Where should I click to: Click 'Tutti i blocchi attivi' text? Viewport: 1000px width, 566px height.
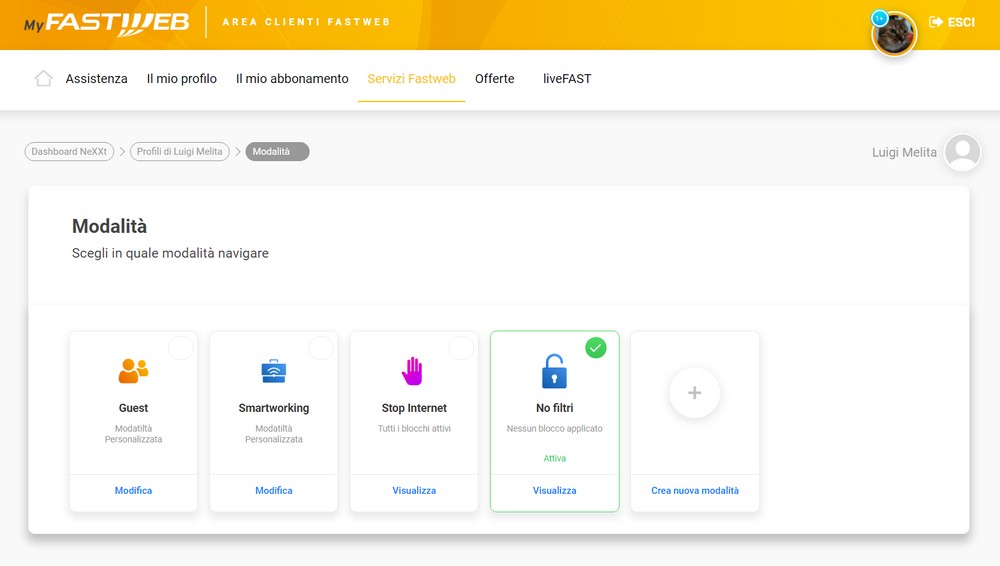pyautogui.click(x=414, y=428)
